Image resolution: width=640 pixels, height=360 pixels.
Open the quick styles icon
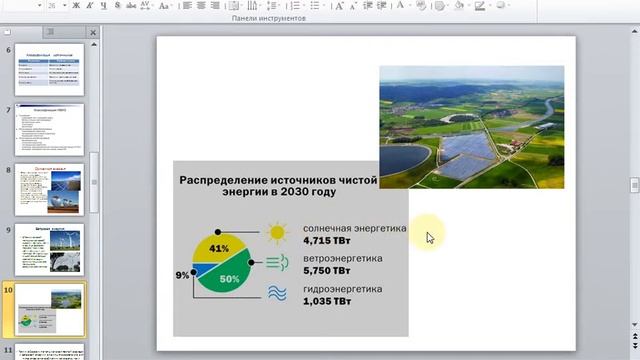[x=440, y=5]
